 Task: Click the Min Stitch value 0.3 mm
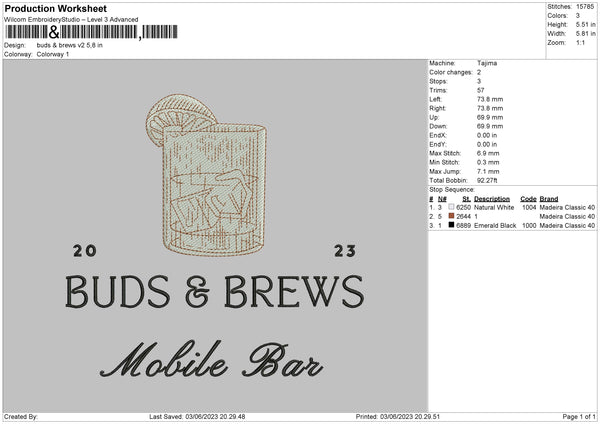click(x=488, y=163)
